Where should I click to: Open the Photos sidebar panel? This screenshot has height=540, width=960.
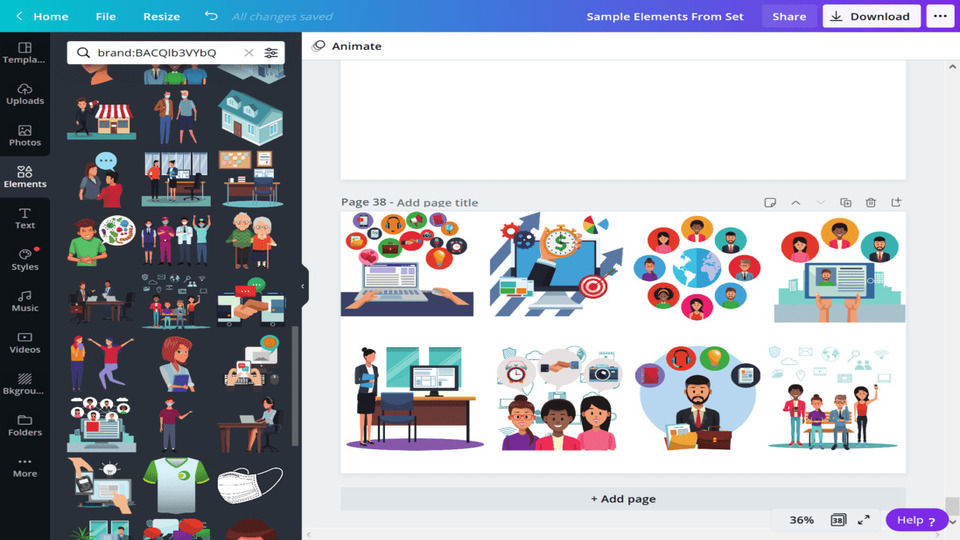[x=24, y=135]
